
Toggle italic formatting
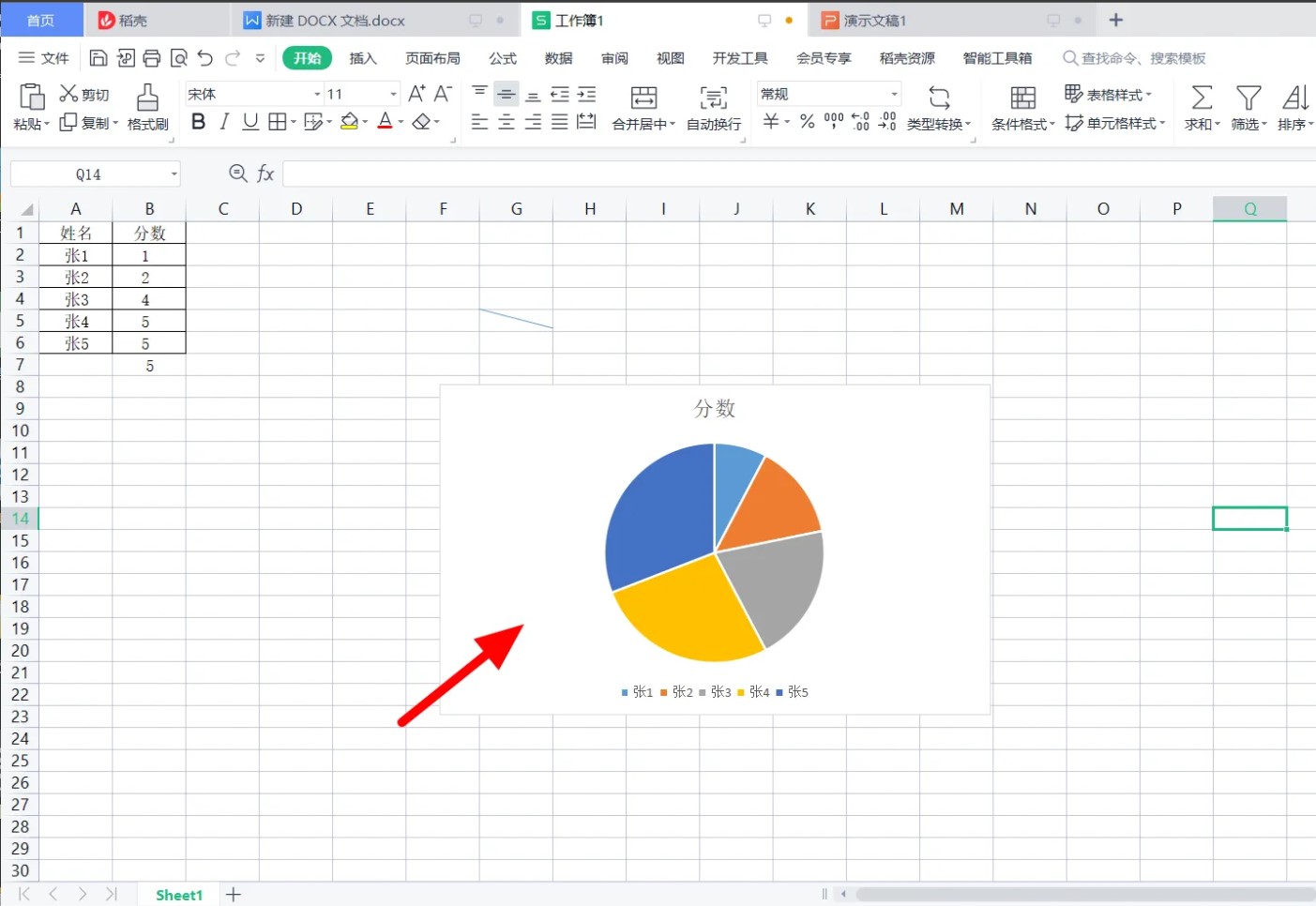(x=224, y=122)
